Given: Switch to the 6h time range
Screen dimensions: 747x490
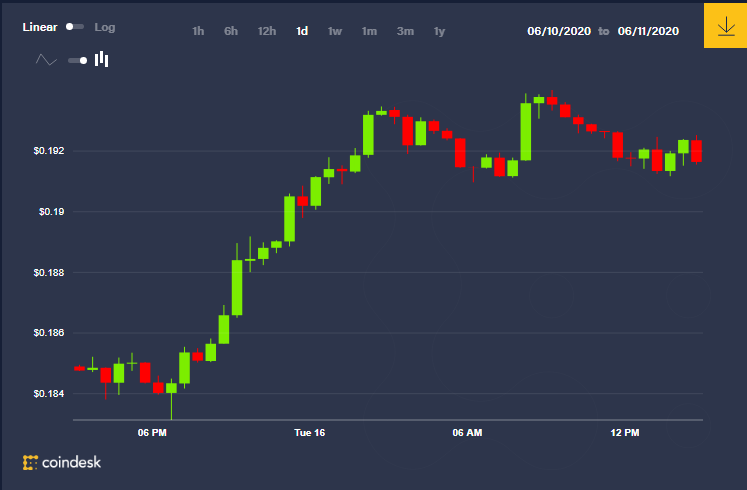Looking at the screenshot, I should [231, 31].
